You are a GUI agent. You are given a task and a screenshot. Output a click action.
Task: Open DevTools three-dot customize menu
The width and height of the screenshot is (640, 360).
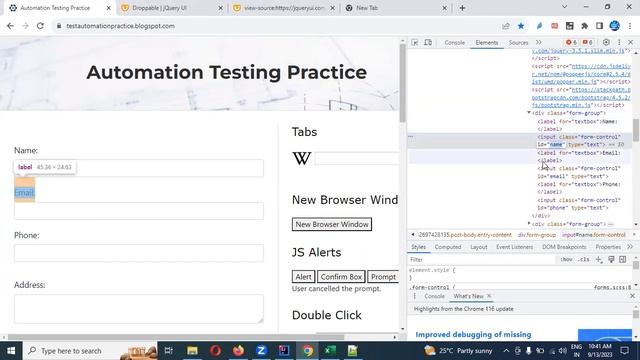pos(619,42)
